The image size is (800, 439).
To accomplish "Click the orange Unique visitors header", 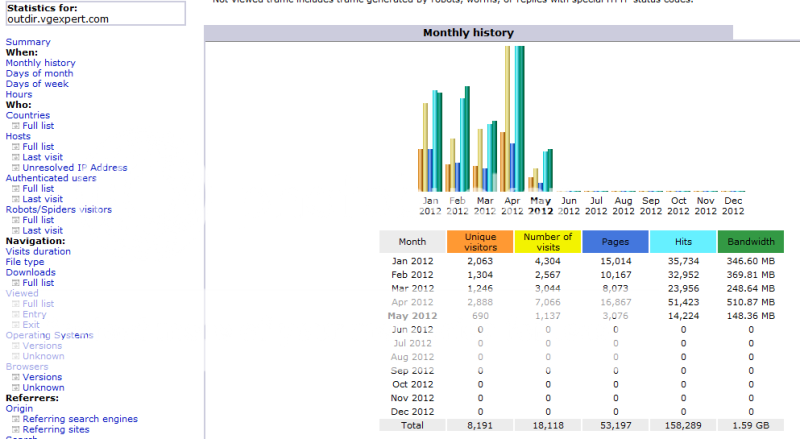I will pos(480,241).
